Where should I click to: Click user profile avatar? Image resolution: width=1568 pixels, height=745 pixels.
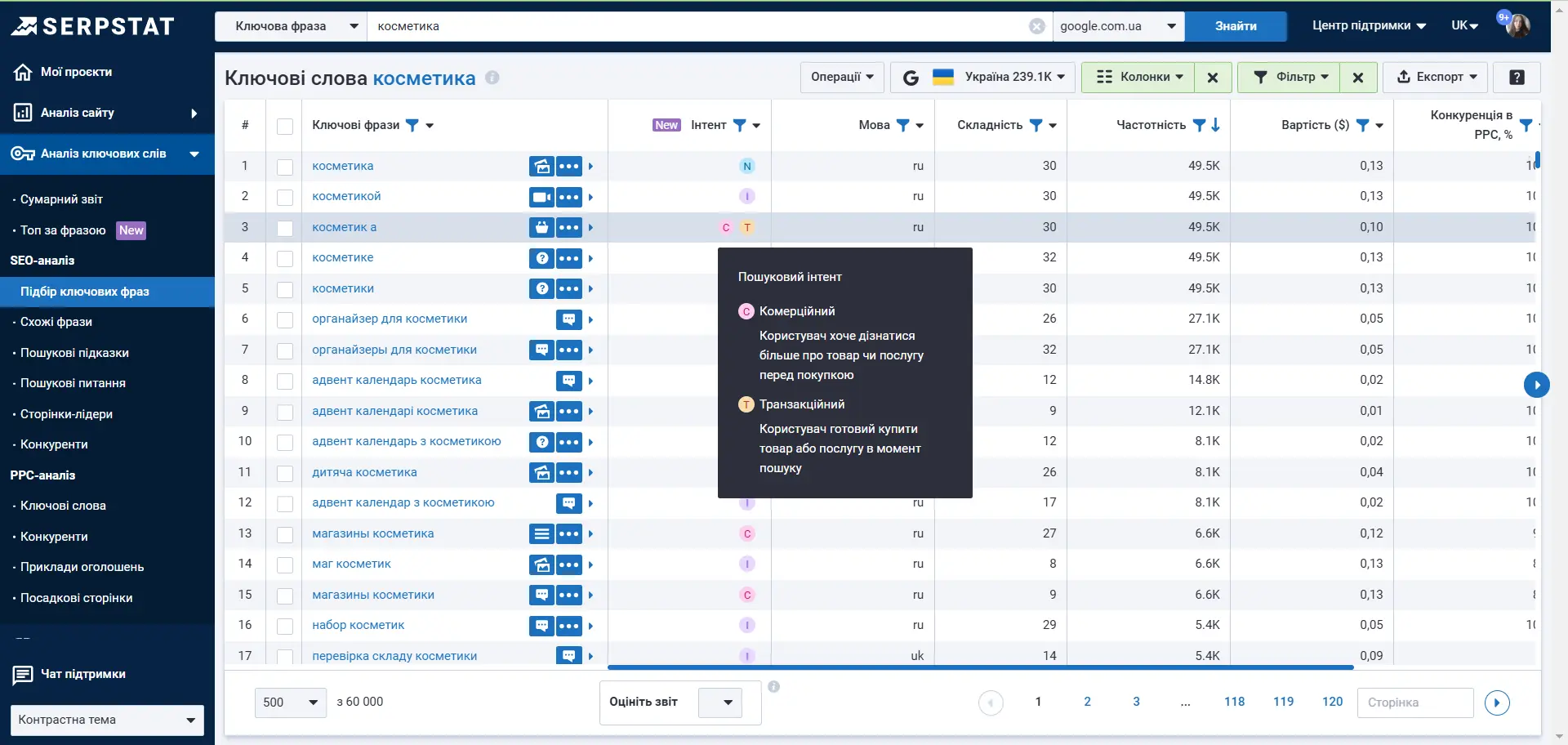(1518, 25)
